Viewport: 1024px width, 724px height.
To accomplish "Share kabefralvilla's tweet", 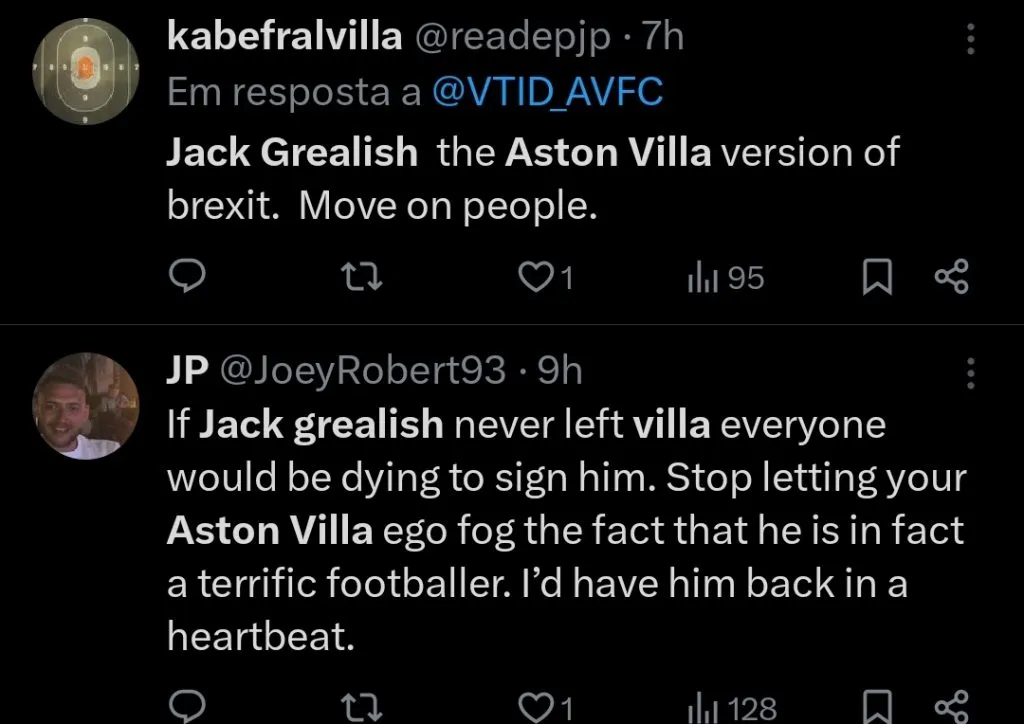I will (951, 277).
